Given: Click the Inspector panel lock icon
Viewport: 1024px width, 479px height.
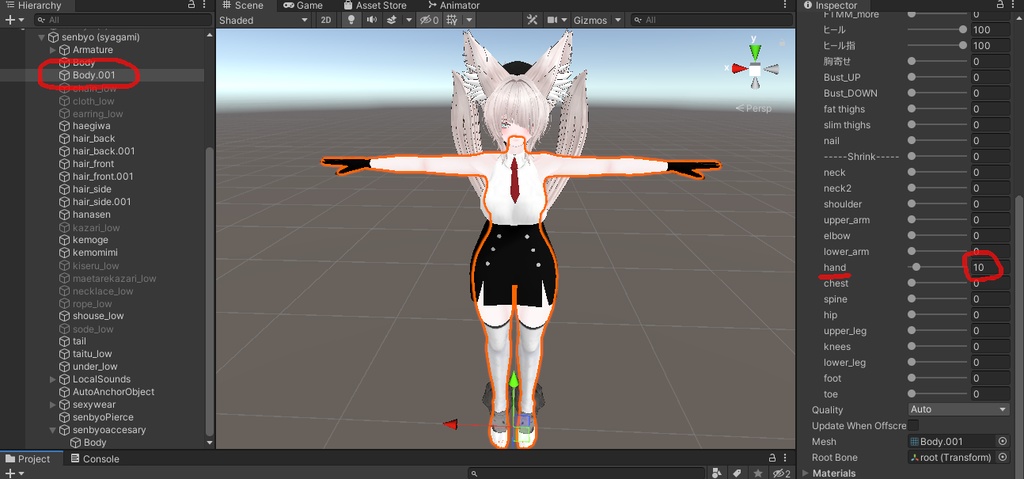Looking at the screenshot, I should 1000,5.
